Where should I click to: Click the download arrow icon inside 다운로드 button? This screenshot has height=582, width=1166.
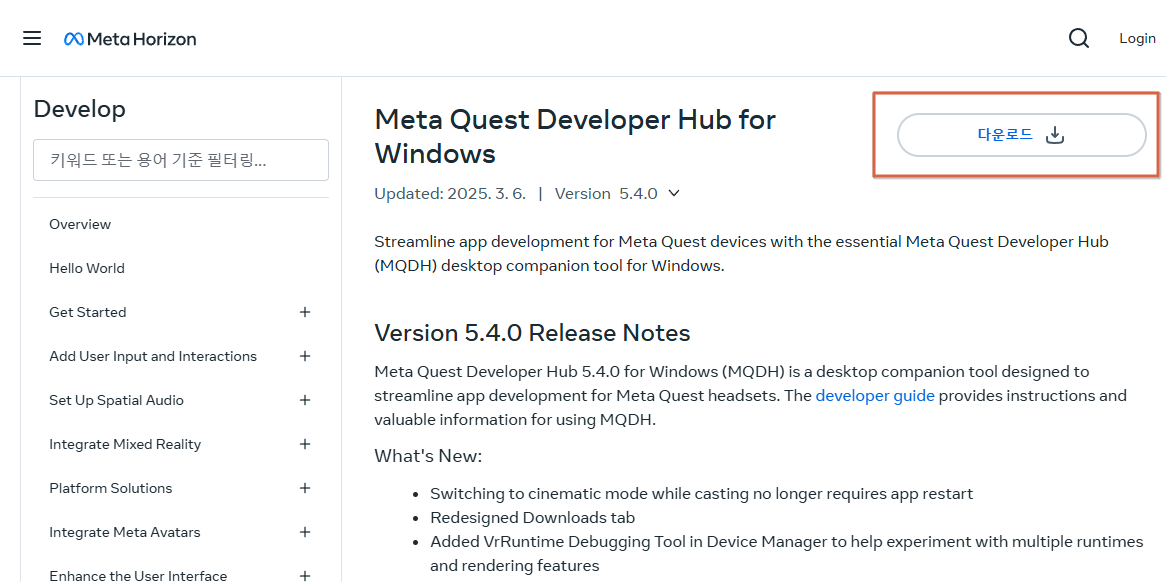coord(1054,134)
